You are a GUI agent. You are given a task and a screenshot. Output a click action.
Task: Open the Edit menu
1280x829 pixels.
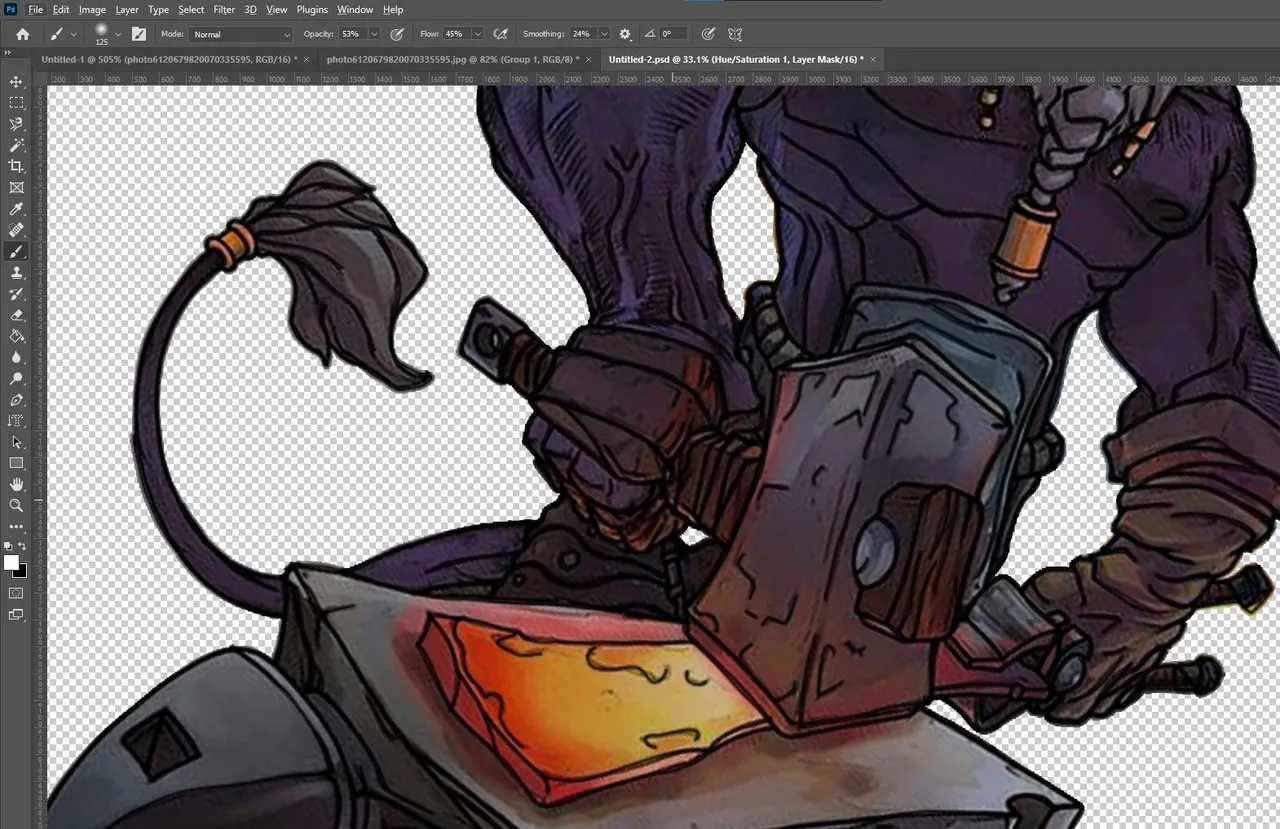[x=61, y=9]
